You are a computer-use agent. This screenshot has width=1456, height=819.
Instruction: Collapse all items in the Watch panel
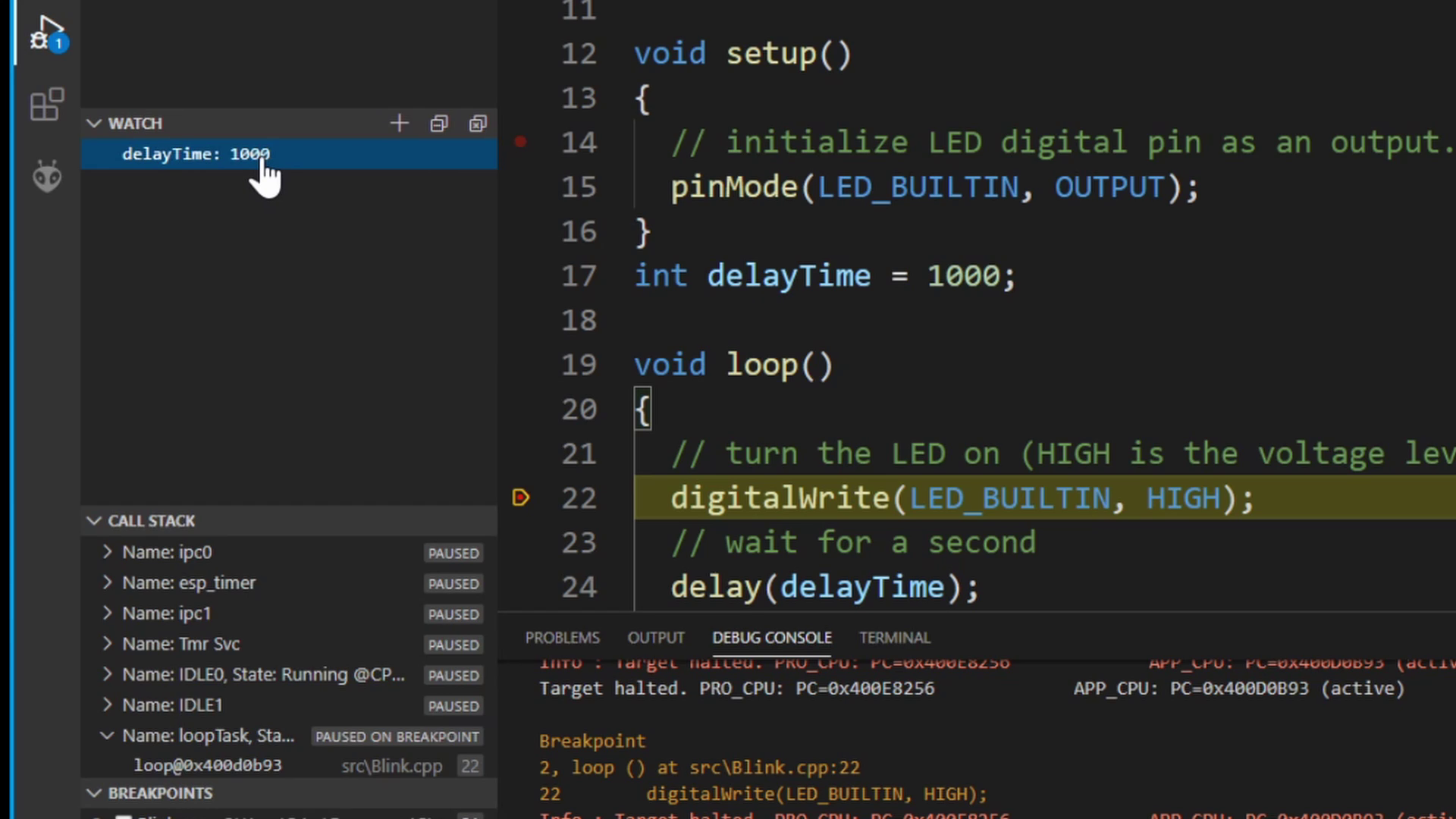439,123
